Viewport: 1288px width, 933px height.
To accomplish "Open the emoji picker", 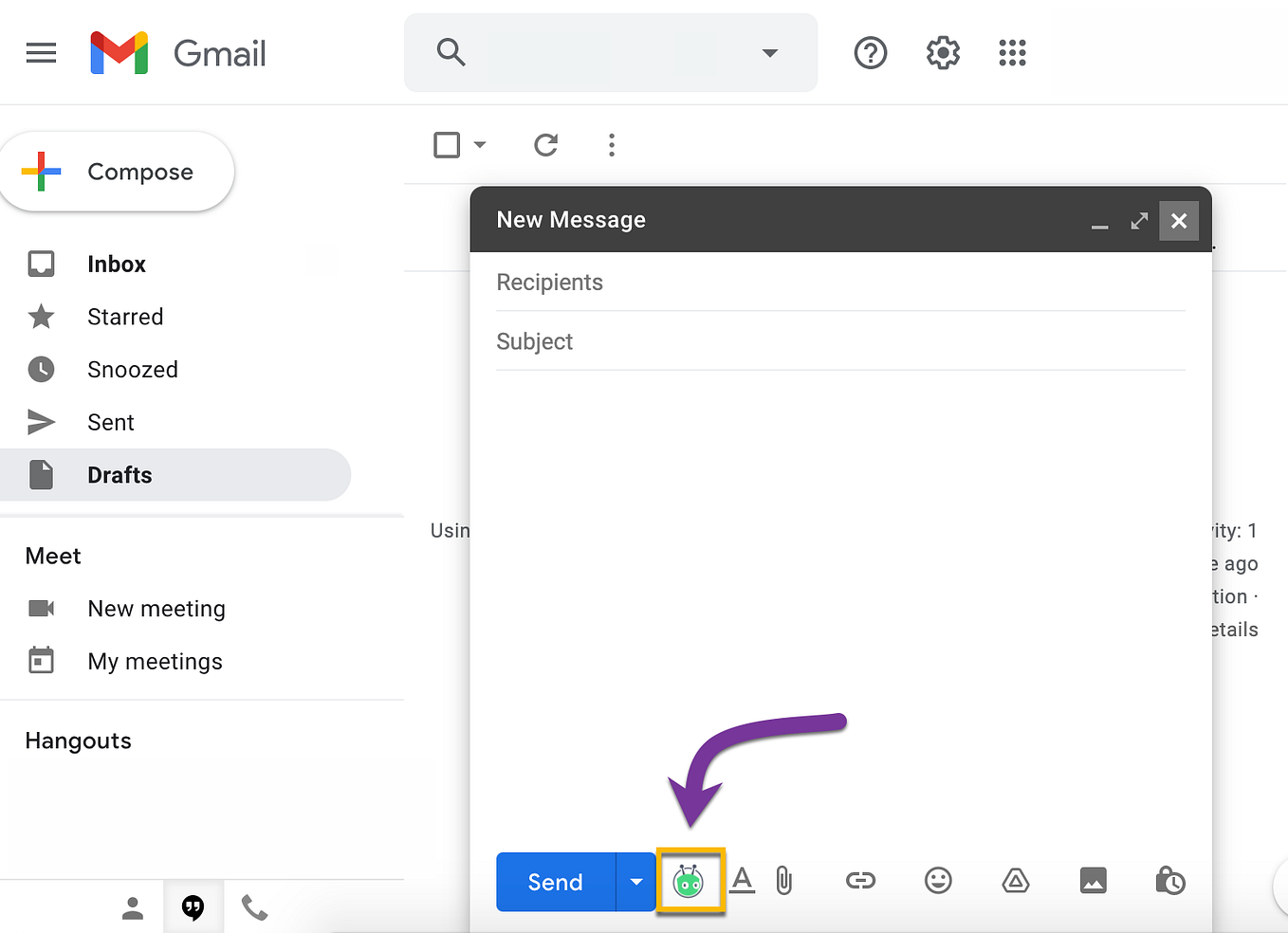I will click(938, 881).
